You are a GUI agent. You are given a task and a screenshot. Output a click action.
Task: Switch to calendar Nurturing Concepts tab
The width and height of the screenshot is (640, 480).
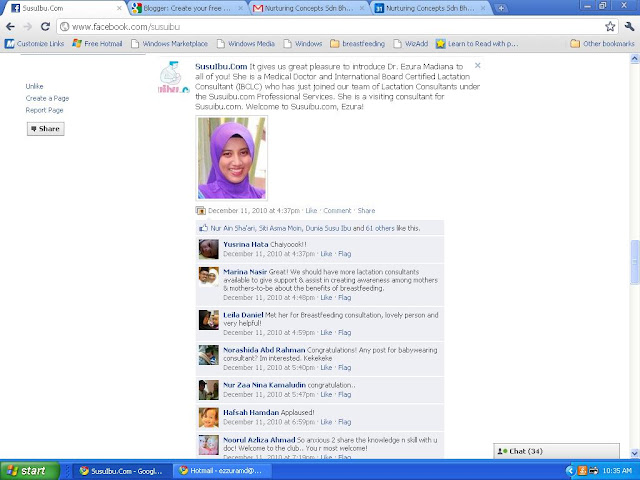[430, 8]
